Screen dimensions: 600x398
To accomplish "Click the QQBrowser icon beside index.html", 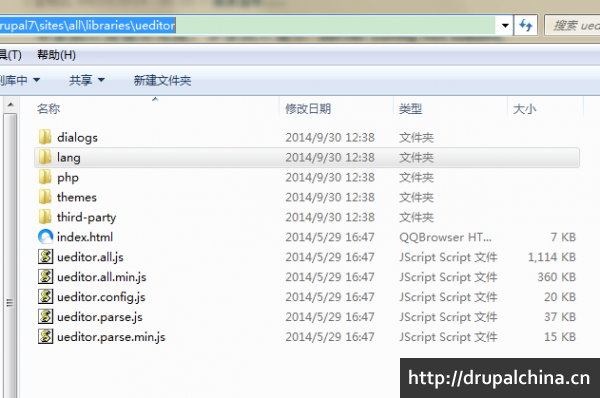I will coord(46,237).
